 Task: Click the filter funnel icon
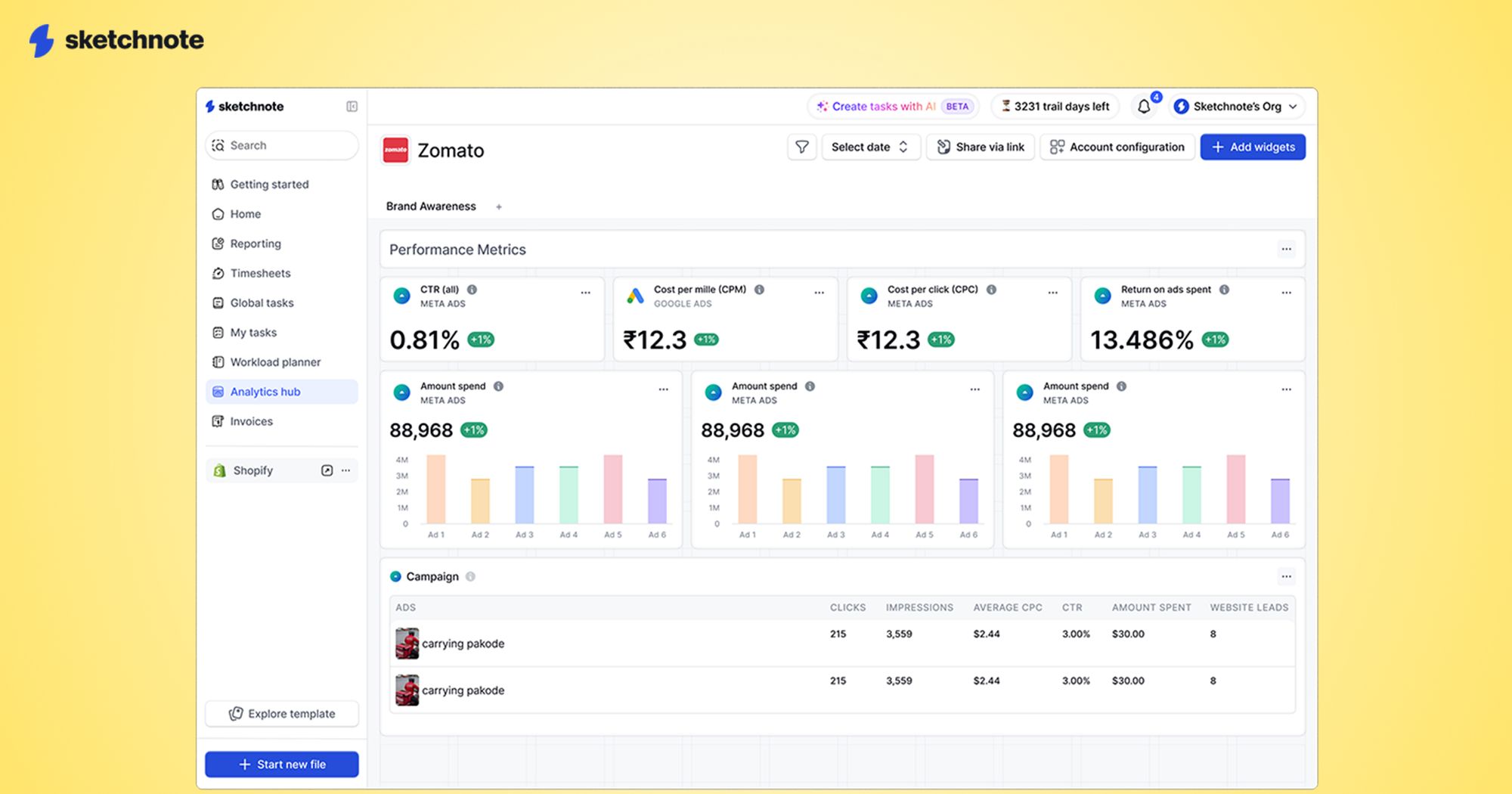801,147
